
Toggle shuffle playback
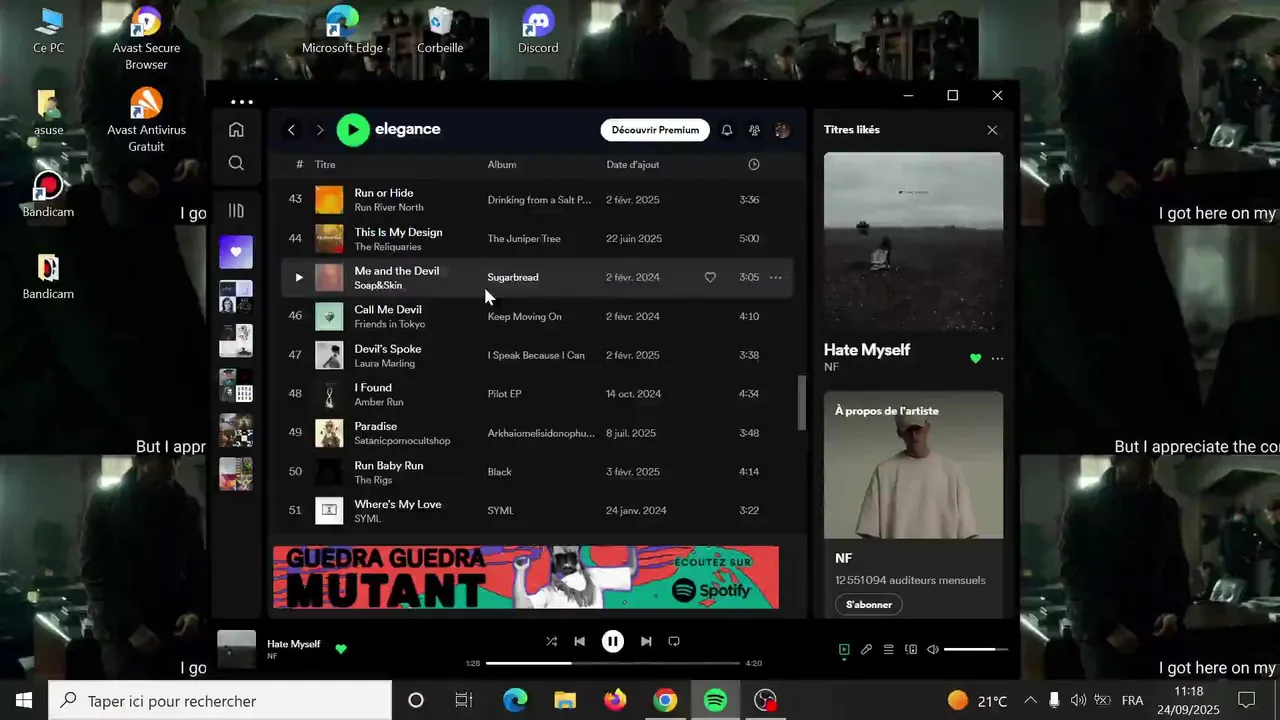tap(551, 641)
